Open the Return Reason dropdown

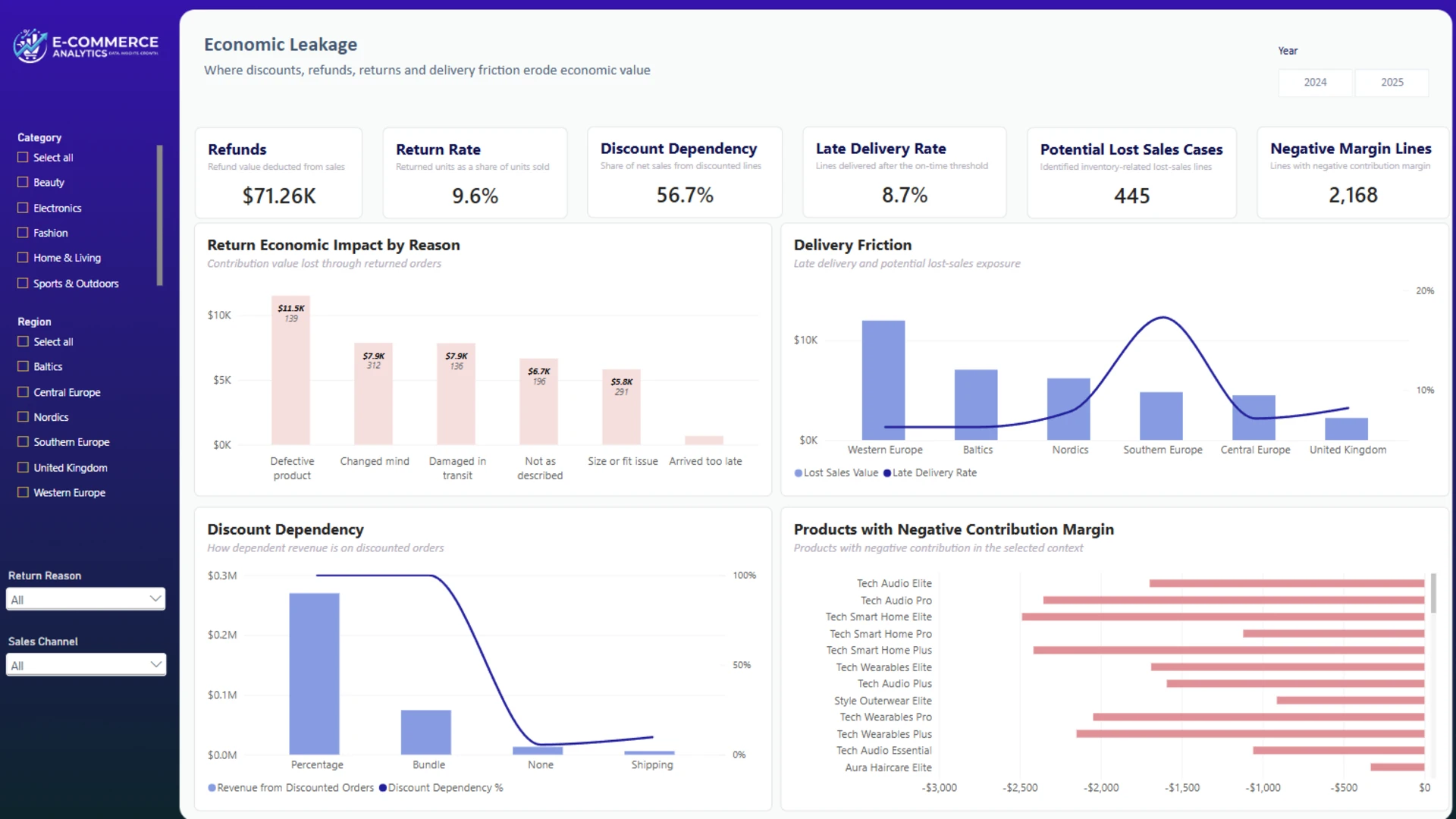(x=86, y=599)
